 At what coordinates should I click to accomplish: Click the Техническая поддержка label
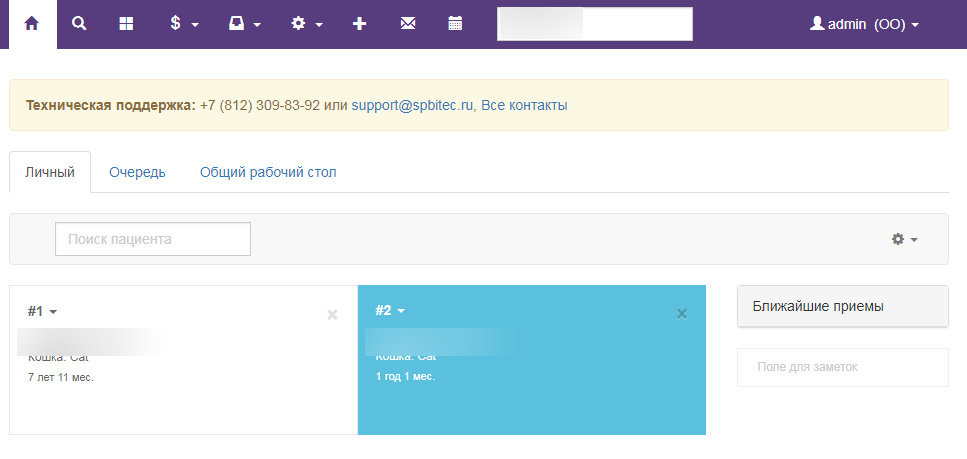pos(111,105)
